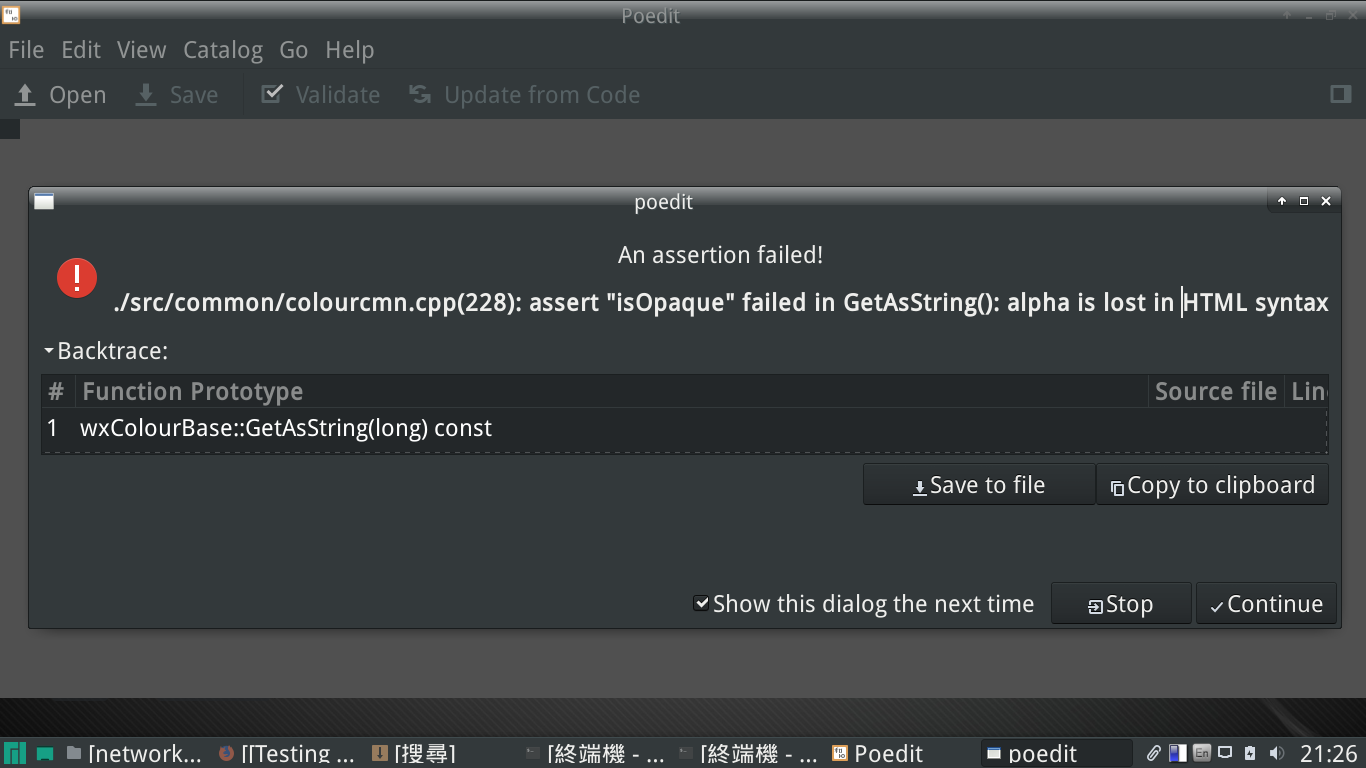This screenshot has width=1366, height=768.
Task: Switch to the Poedit taskbar item
Action: (x=877, y=753)
